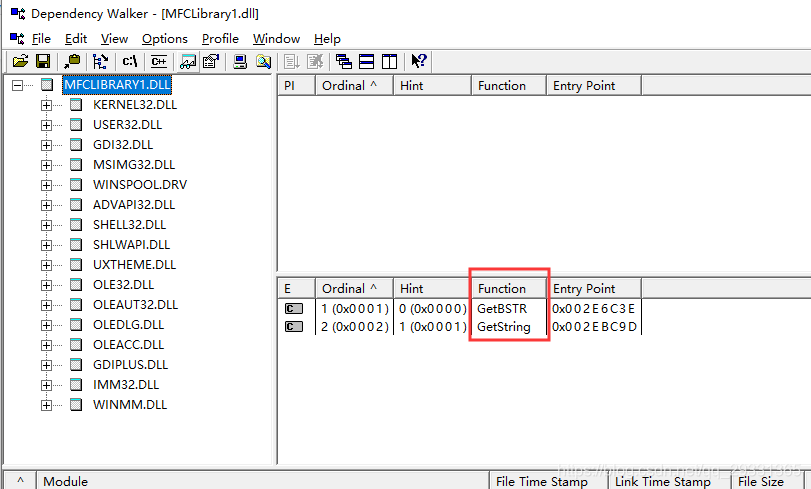The image size is (811, 489).
Task: Click the C export icon beside GetString
Action: (x=294, y=327)
